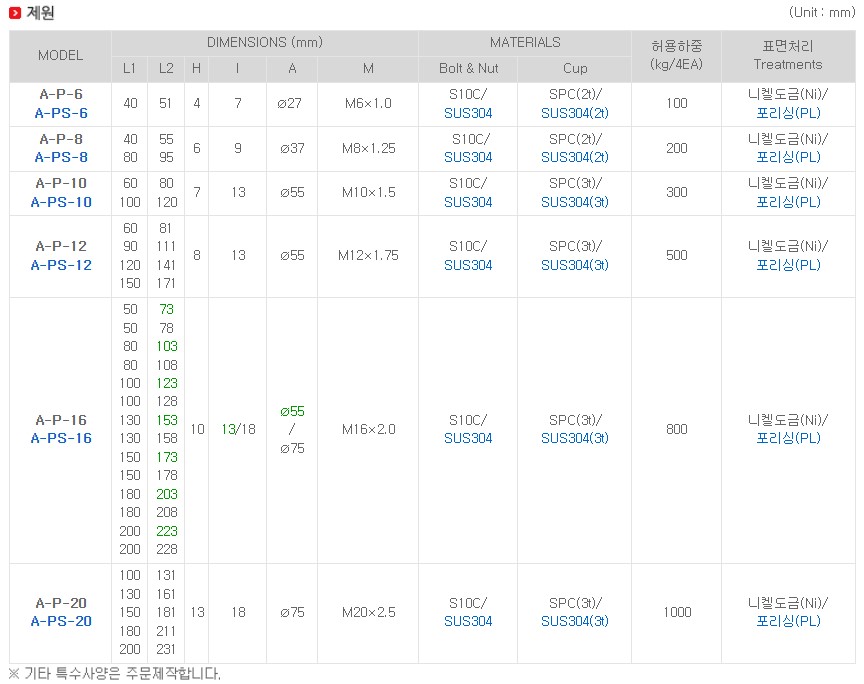
Task: Click the 표면처리 Treatments header
Action: point(788,55)
